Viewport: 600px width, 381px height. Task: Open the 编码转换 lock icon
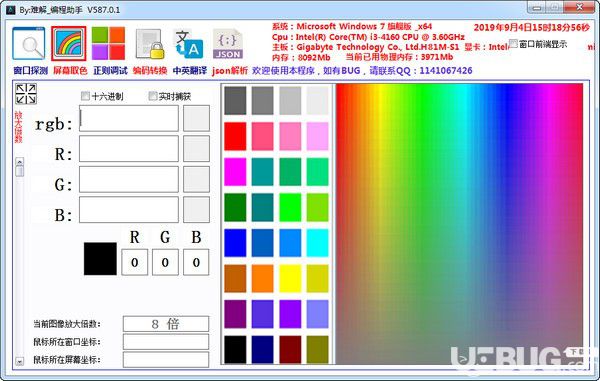(150, 44)
